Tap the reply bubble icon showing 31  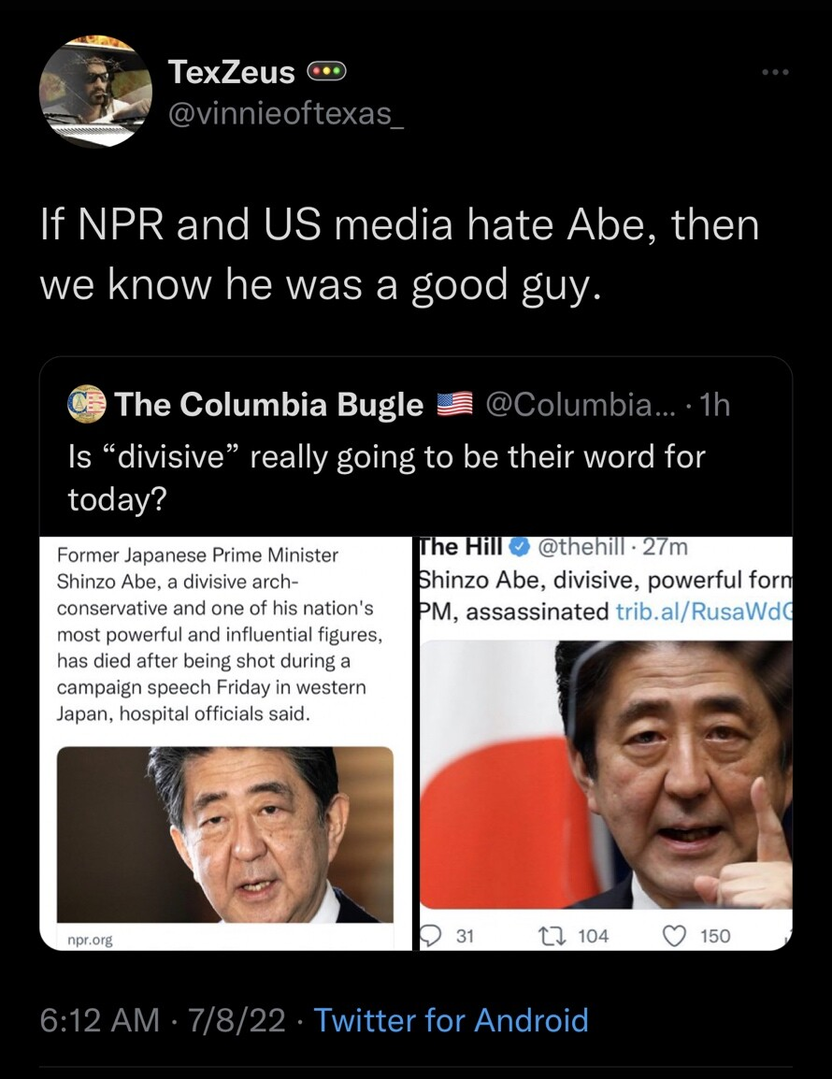(432, 935)
